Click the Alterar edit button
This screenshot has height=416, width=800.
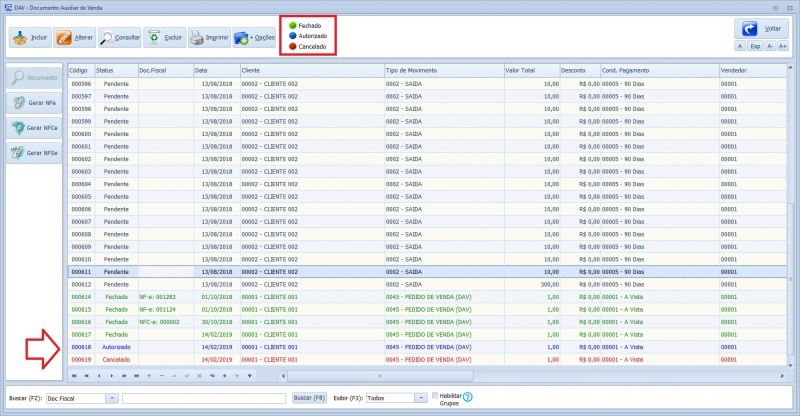point(76,39)
